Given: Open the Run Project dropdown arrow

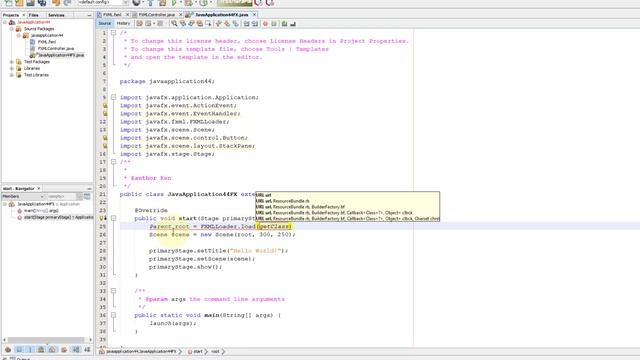Looking at the screenshot, I should (180, 3).
